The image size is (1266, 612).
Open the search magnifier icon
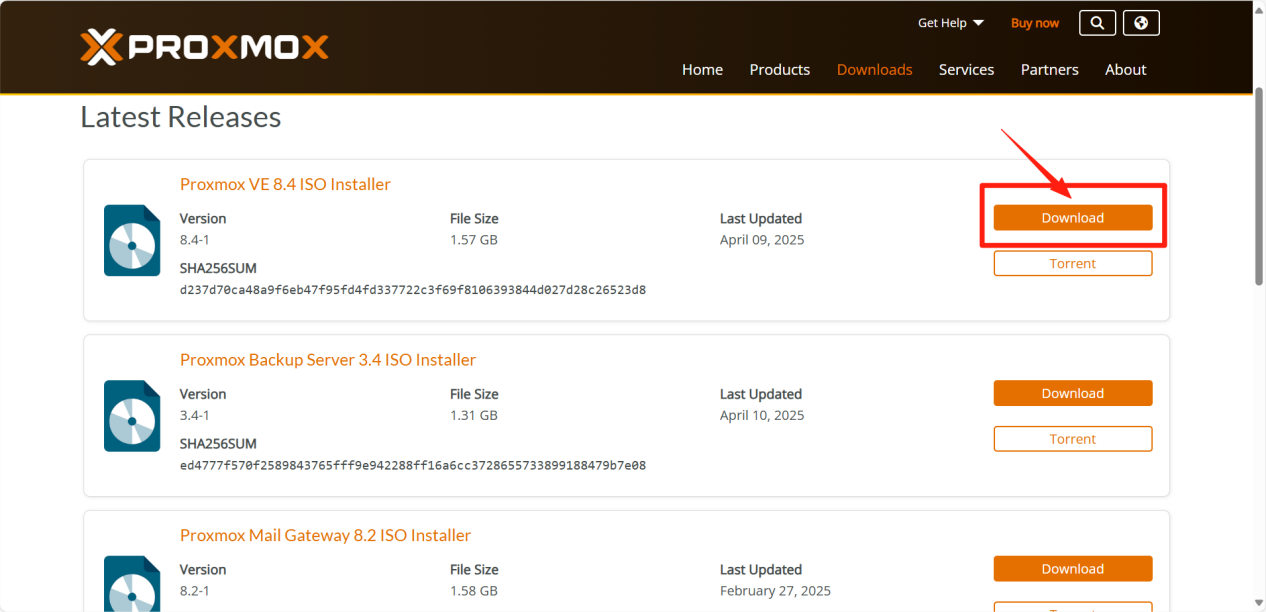(x=1097, y=23)
